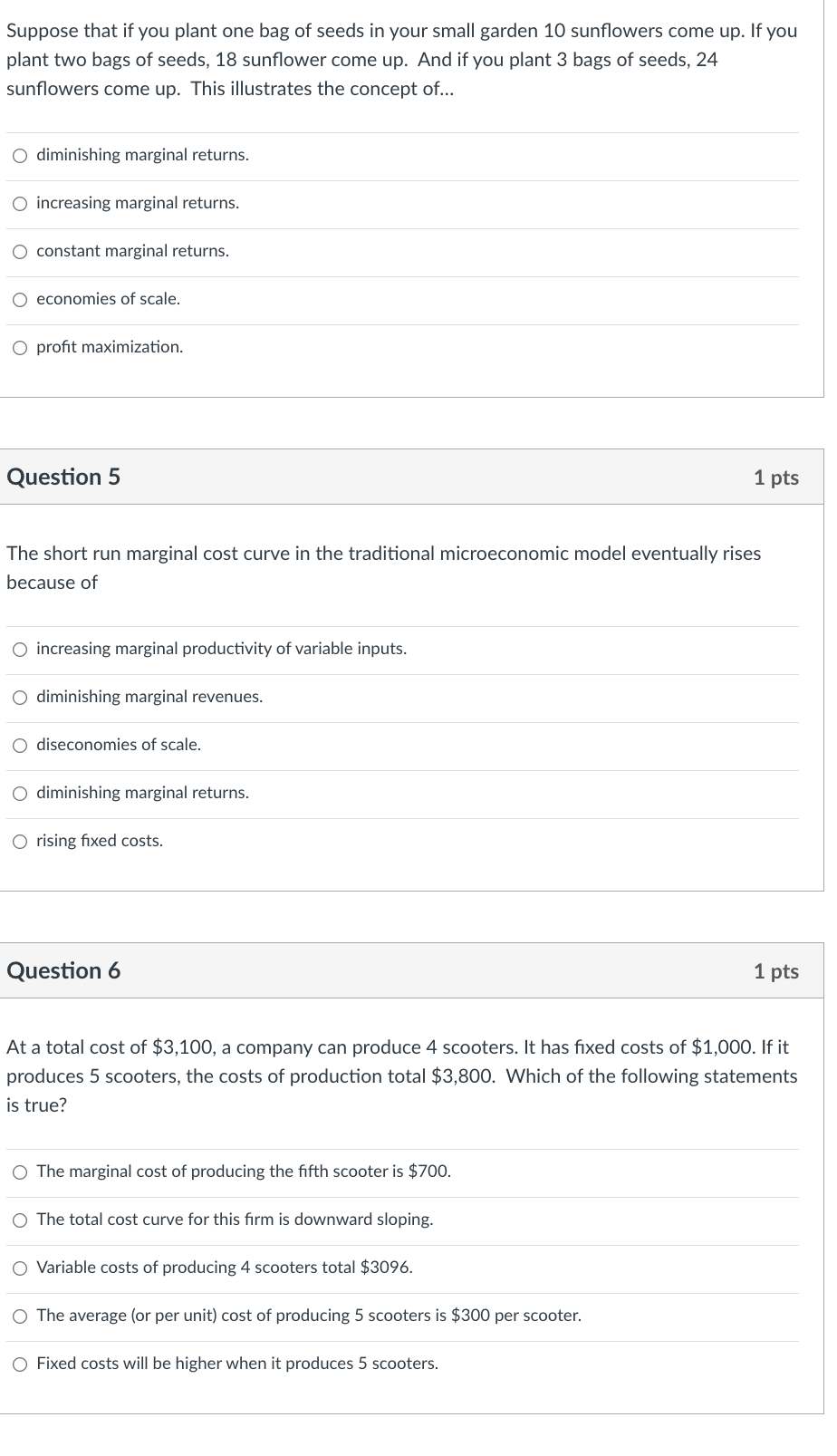Select "diminishing marginal returns" in Question 5
Image resolution: width=837 pixels, height=1456 pixels.
tap(19, 793)
